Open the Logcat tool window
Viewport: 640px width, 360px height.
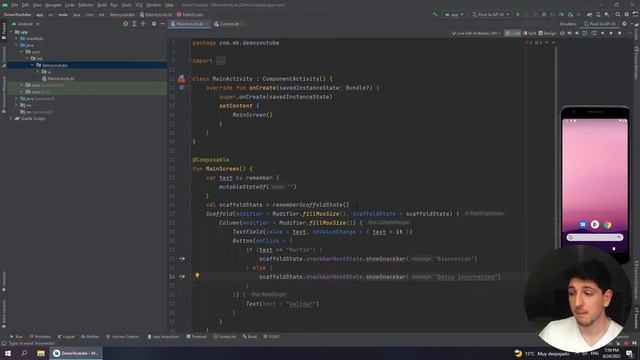point(66,337)
